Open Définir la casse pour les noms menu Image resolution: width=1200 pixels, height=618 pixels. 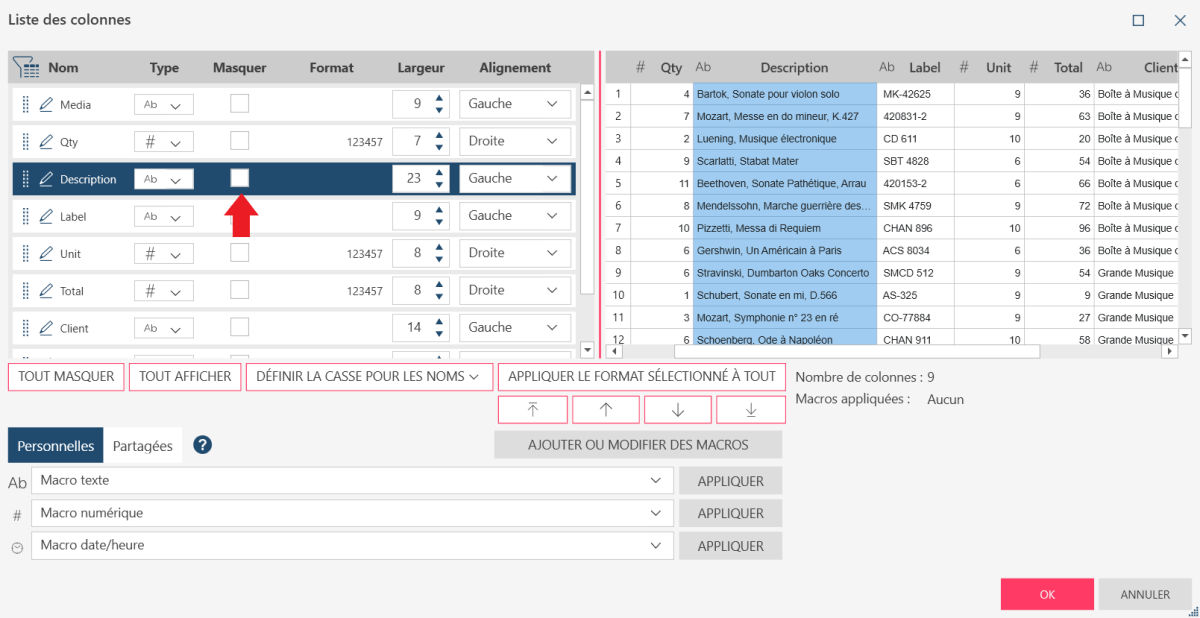[x=369, y=377]
